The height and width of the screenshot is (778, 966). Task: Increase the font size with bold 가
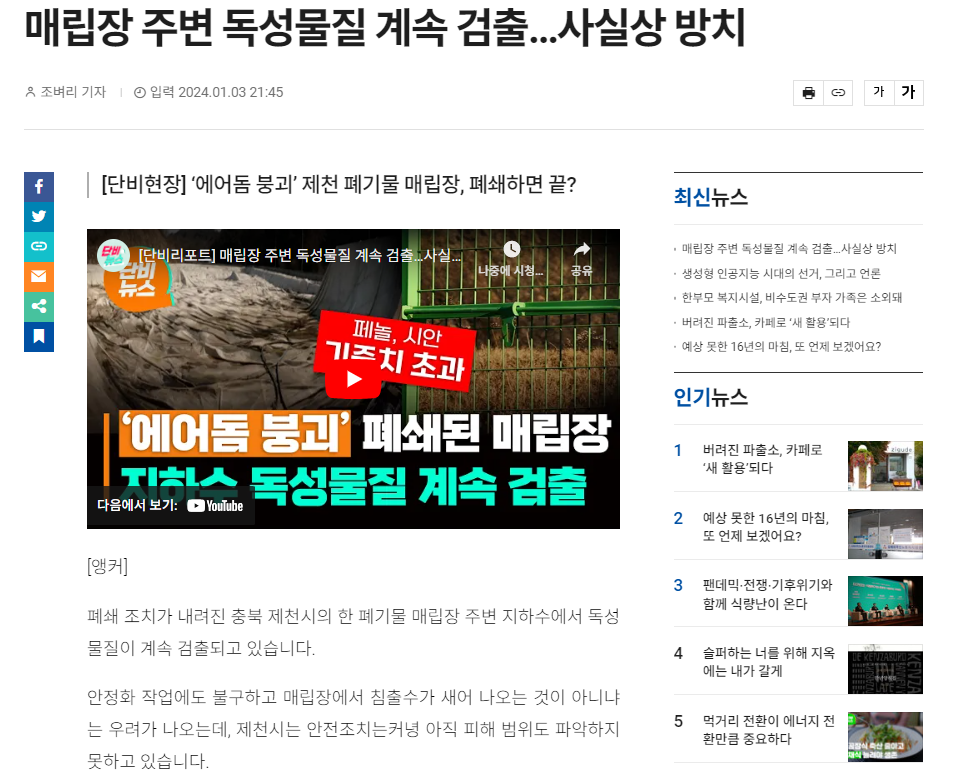pyautogui.click(x=908, y=93)
